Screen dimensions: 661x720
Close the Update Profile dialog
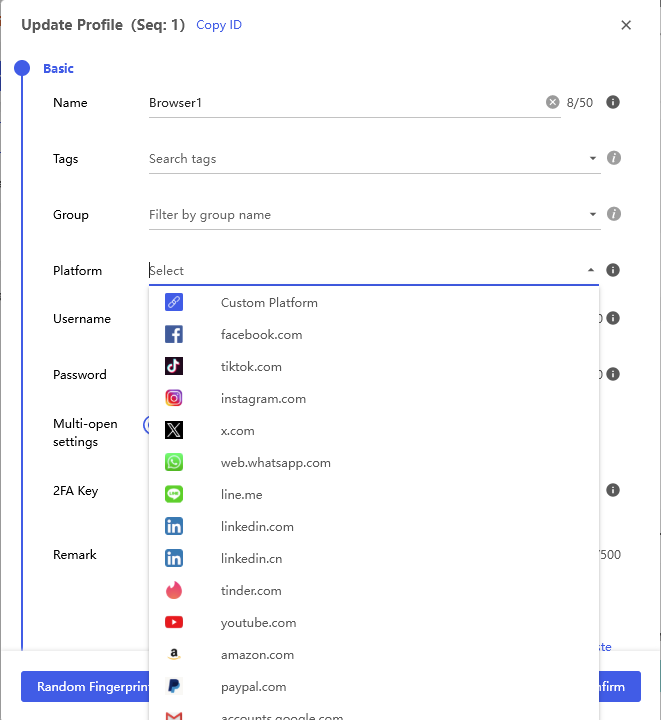coord(626,25)
